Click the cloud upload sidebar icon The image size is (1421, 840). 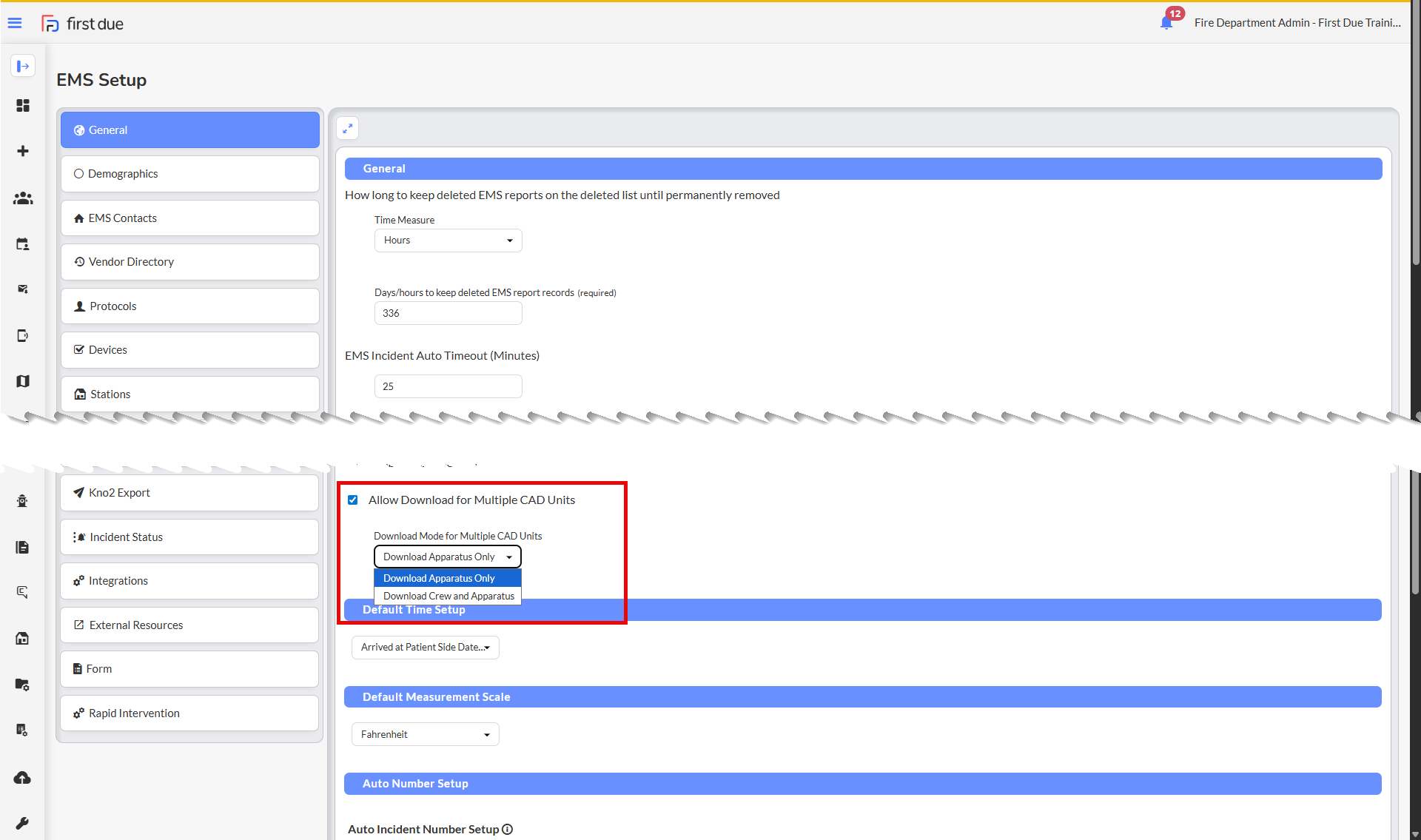(x=22, y=777)
